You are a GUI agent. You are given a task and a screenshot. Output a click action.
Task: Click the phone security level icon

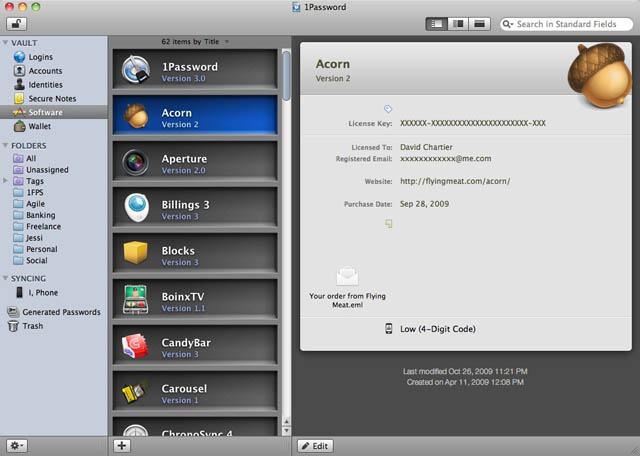tap(389, 329)
